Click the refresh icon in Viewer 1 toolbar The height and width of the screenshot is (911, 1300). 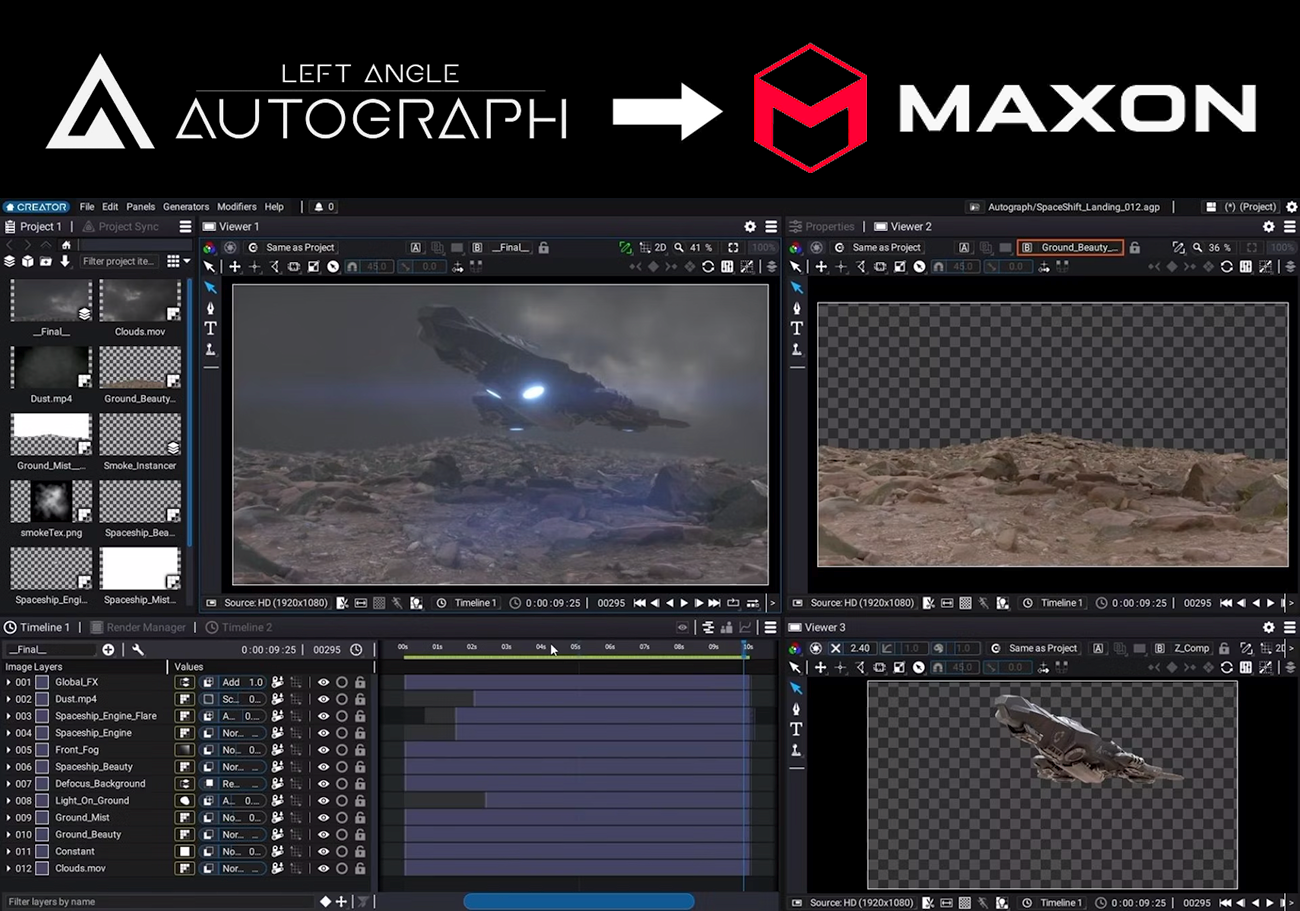tap(708, 267)
